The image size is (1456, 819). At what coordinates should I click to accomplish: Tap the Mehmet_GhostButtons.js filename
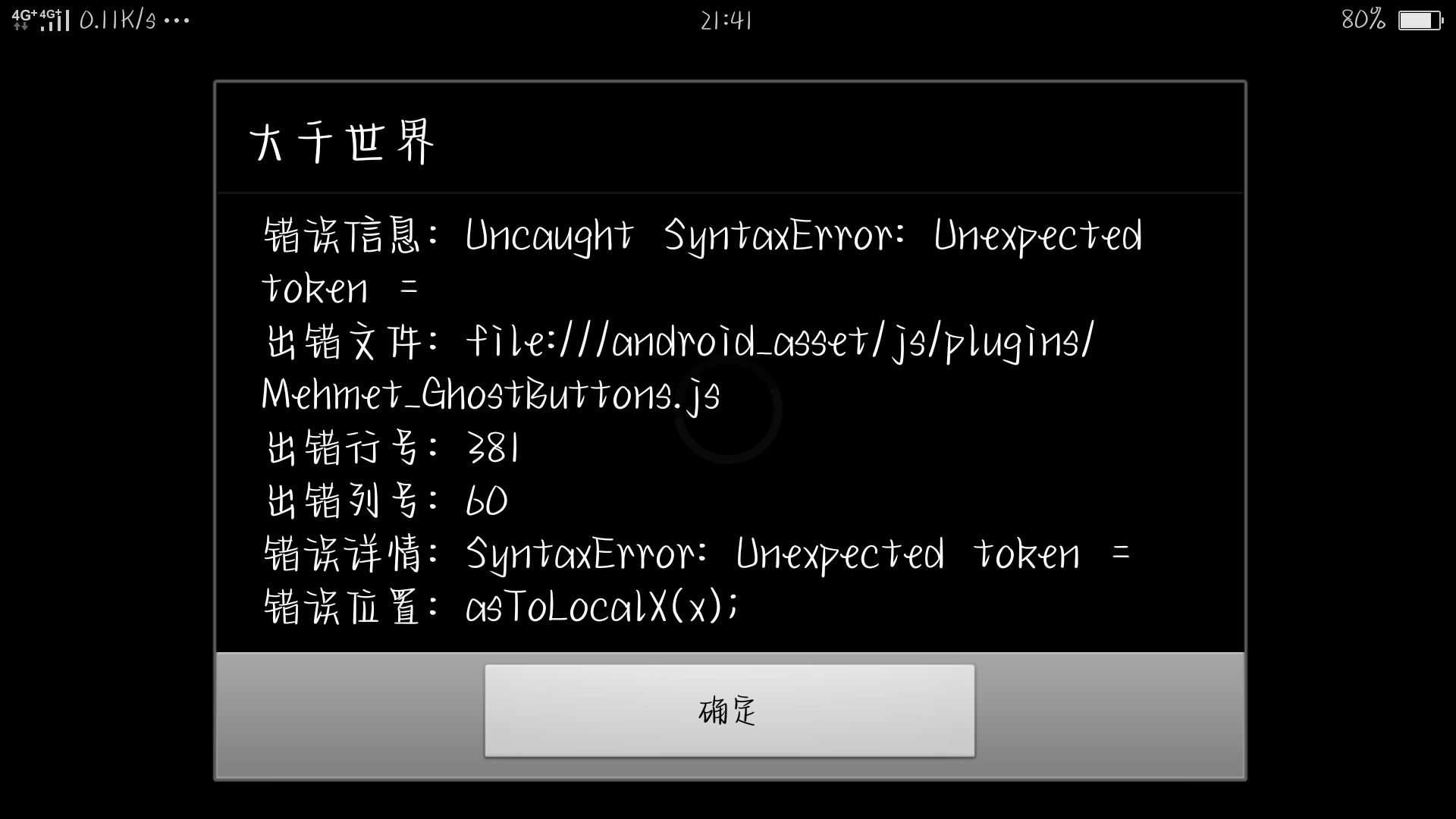(x=491, y=395)
